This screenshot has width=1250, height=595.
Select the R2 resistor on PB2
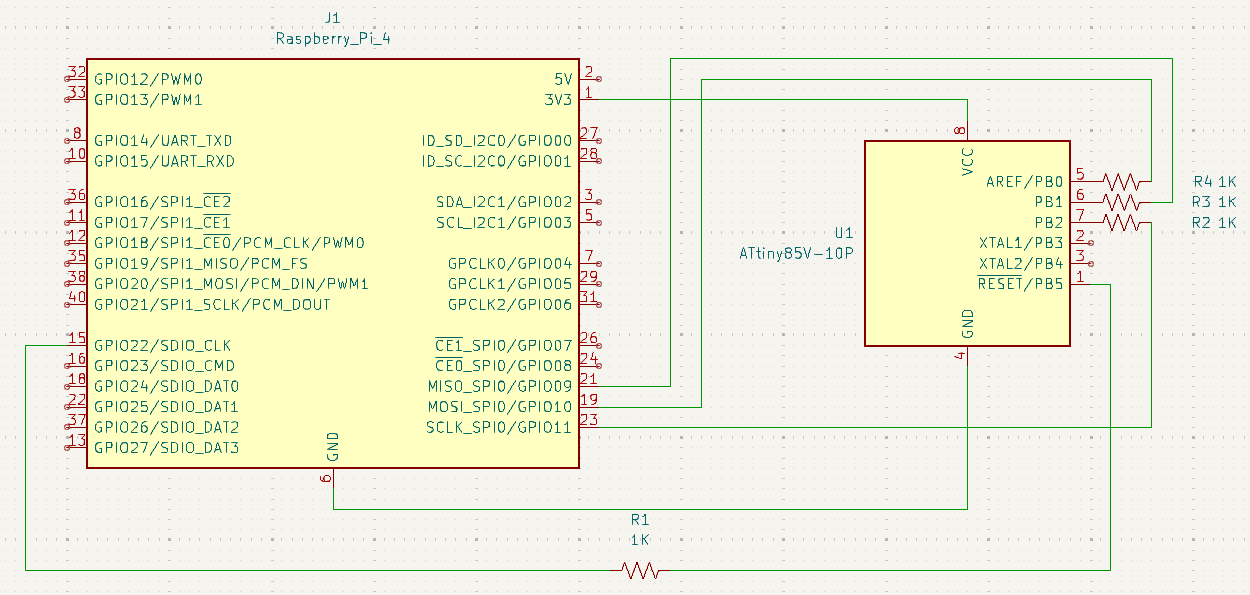1122,222
